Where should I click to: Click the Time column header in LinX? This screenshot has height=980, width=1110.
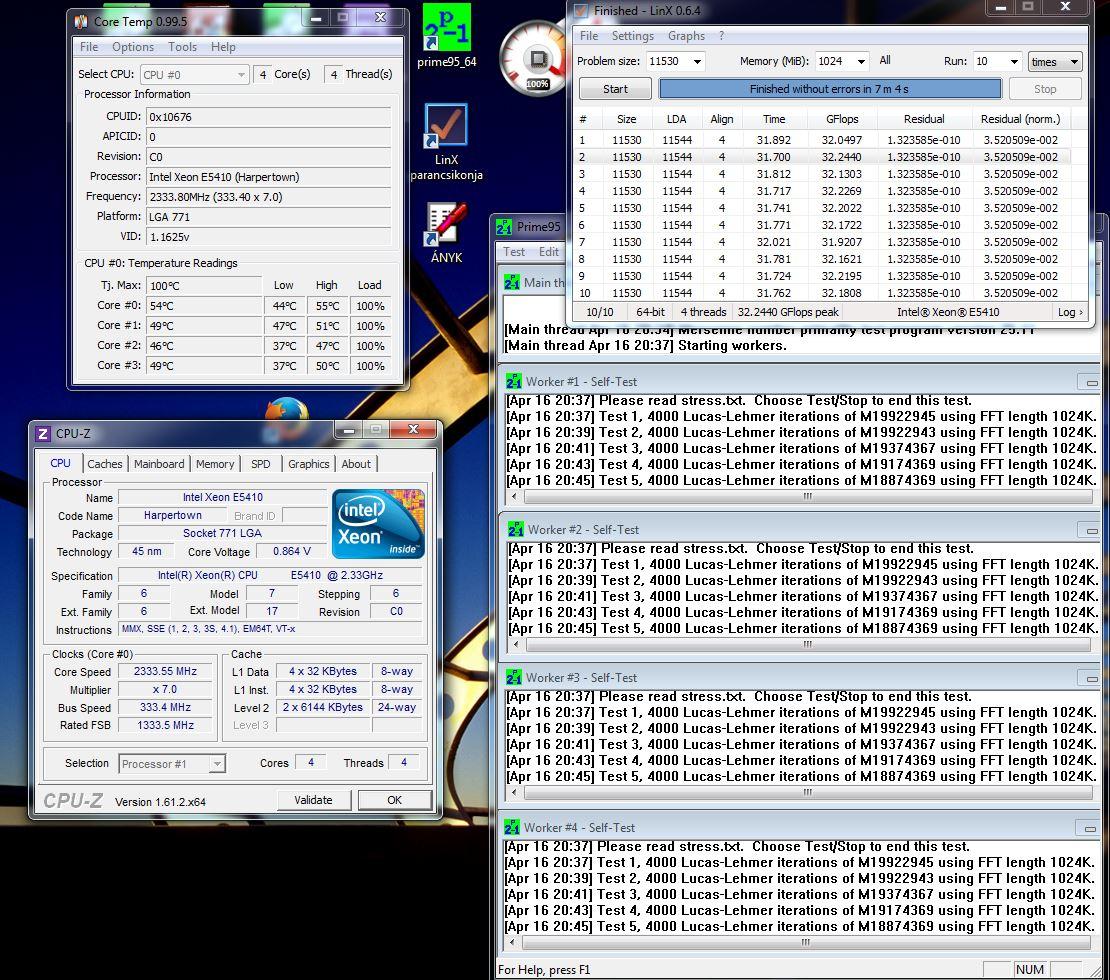point(774,119)
